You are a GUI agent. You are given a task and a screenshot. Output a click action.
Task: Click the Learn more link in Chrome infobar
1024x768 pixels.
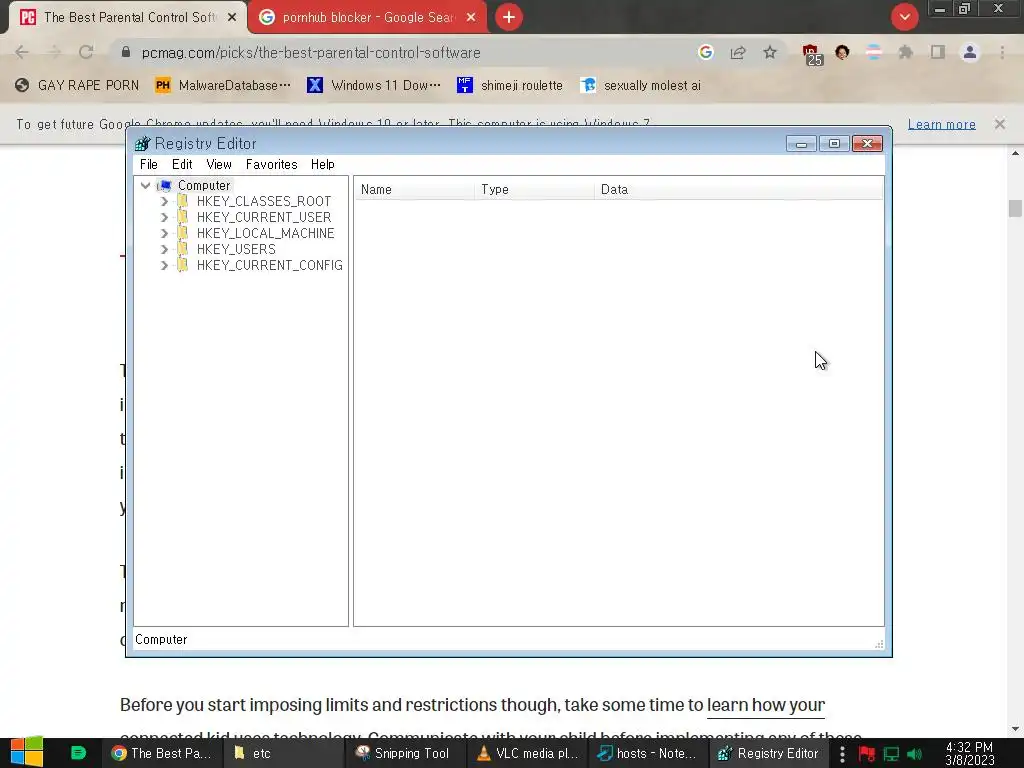(x=942, y=124)
